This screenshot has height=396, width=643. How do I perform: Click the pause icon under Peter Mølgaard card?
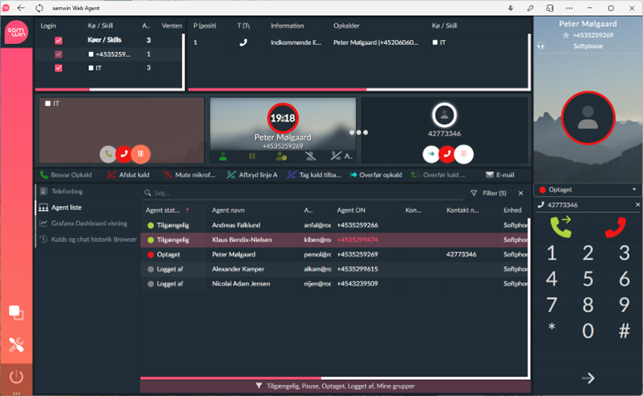click(x=252, y=156)
